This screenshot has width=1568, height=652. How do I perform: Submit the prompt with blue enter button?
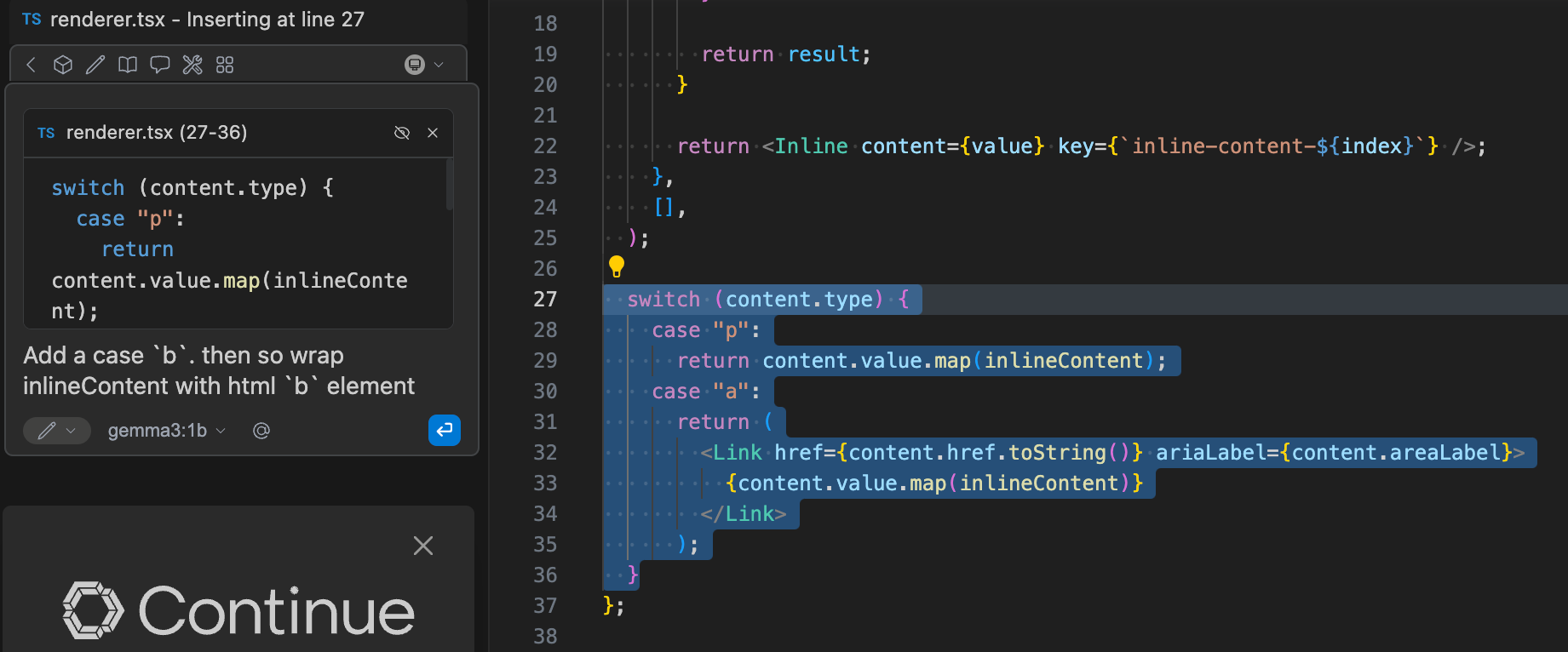click(445, 431)
